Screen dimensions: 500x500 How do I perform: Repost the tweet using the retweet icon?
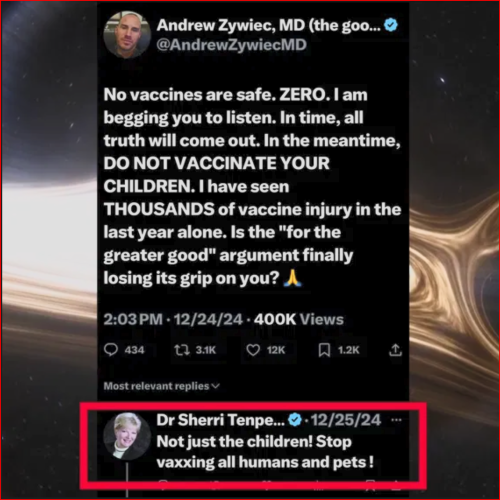(182, 350)
